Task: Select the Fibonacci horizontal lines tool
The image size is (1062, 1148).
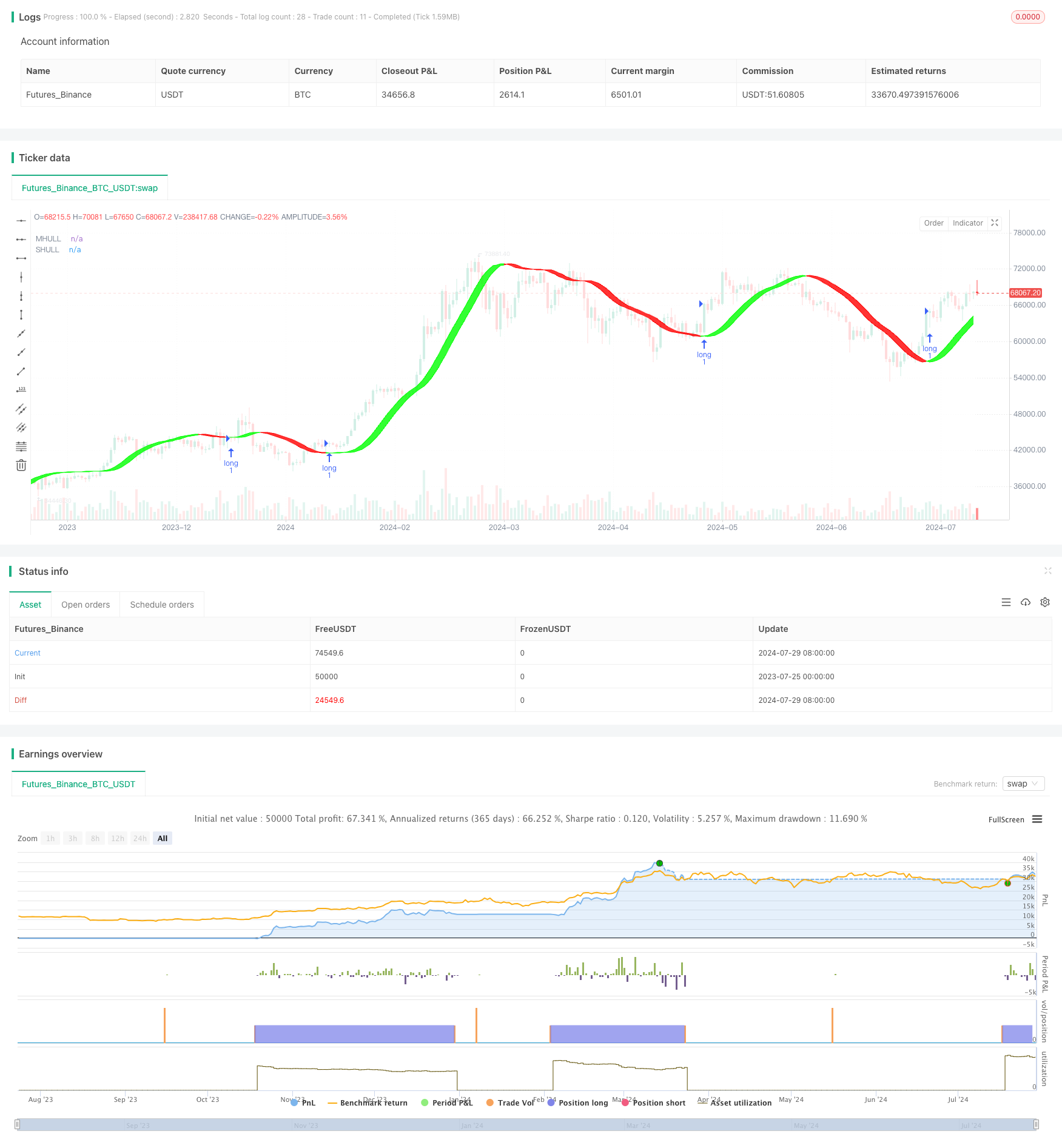Action: pos(21,446)
